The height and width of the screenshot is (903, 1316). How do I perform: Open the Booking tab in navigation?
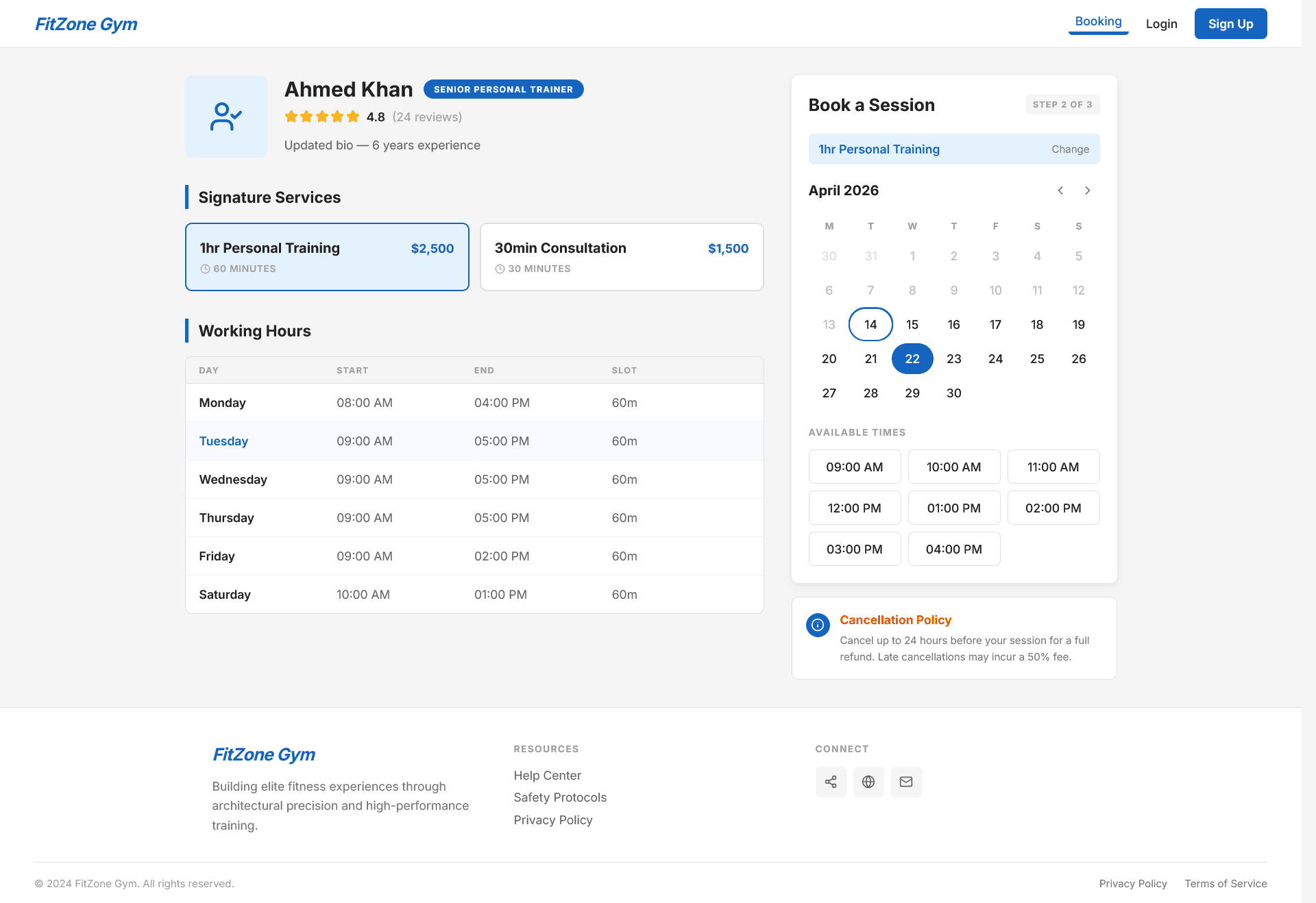(1098, 21)
